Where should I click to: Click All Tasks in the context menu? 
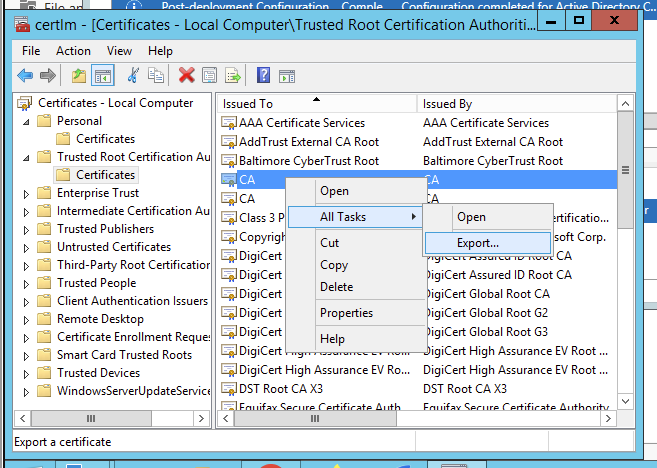click(x=355, y=217)
